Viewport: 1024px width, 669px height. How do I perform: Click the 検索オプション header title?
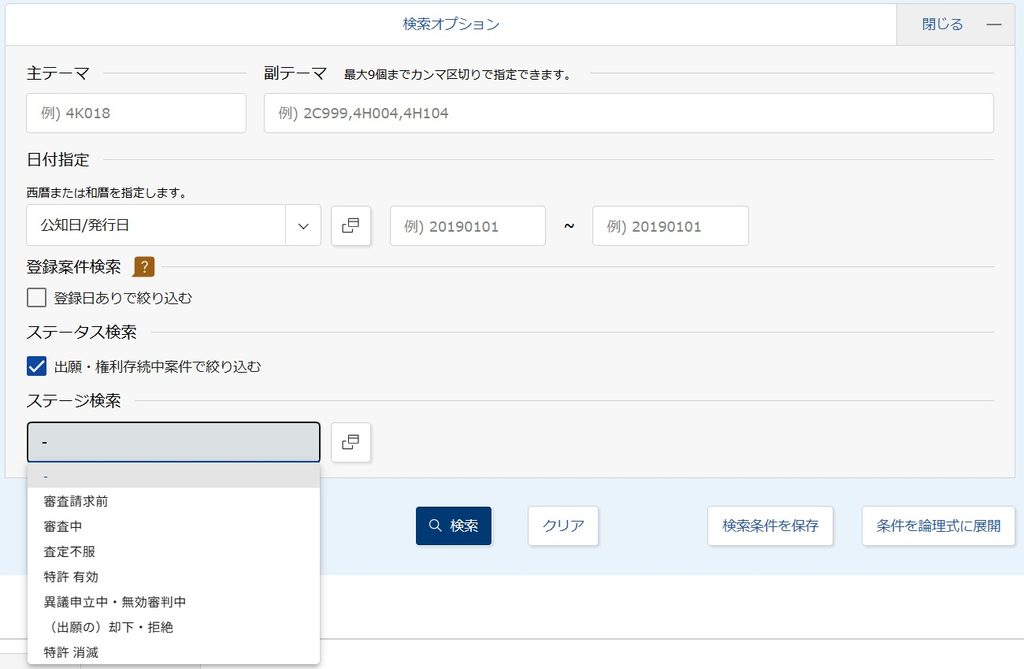tap(451, 24)
